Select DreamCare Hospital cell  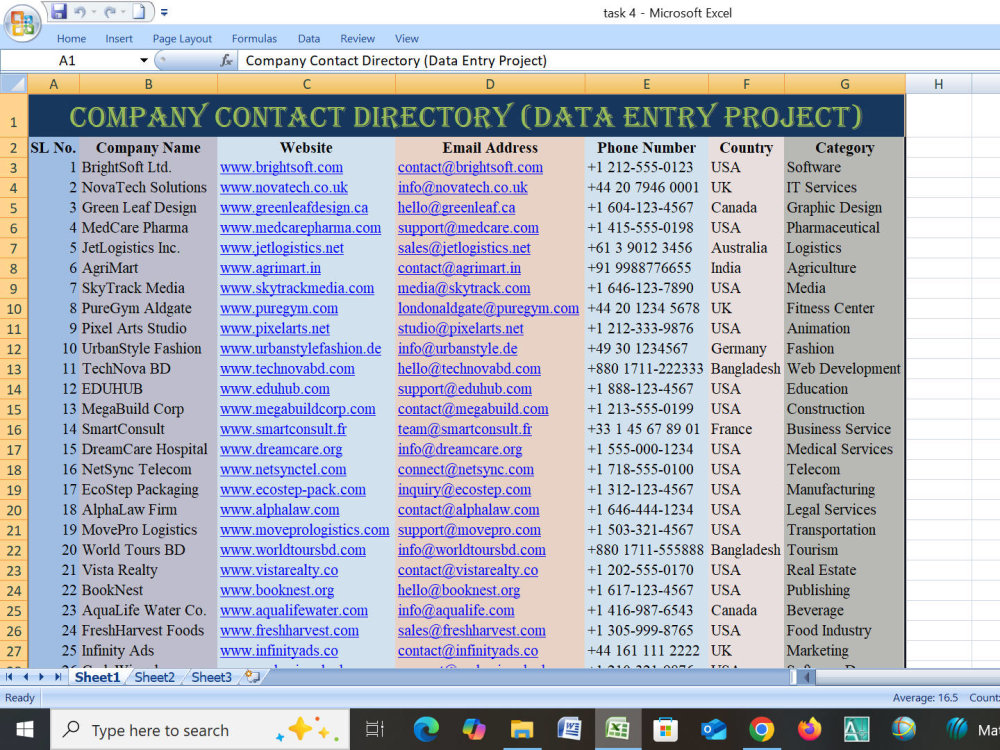(148, 450)
